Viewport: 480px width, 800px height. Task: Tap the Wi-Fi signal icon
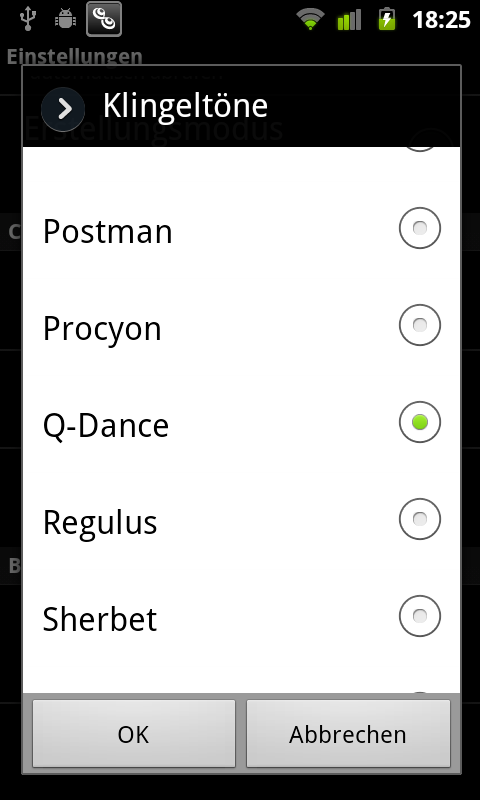tap(311, 20)
